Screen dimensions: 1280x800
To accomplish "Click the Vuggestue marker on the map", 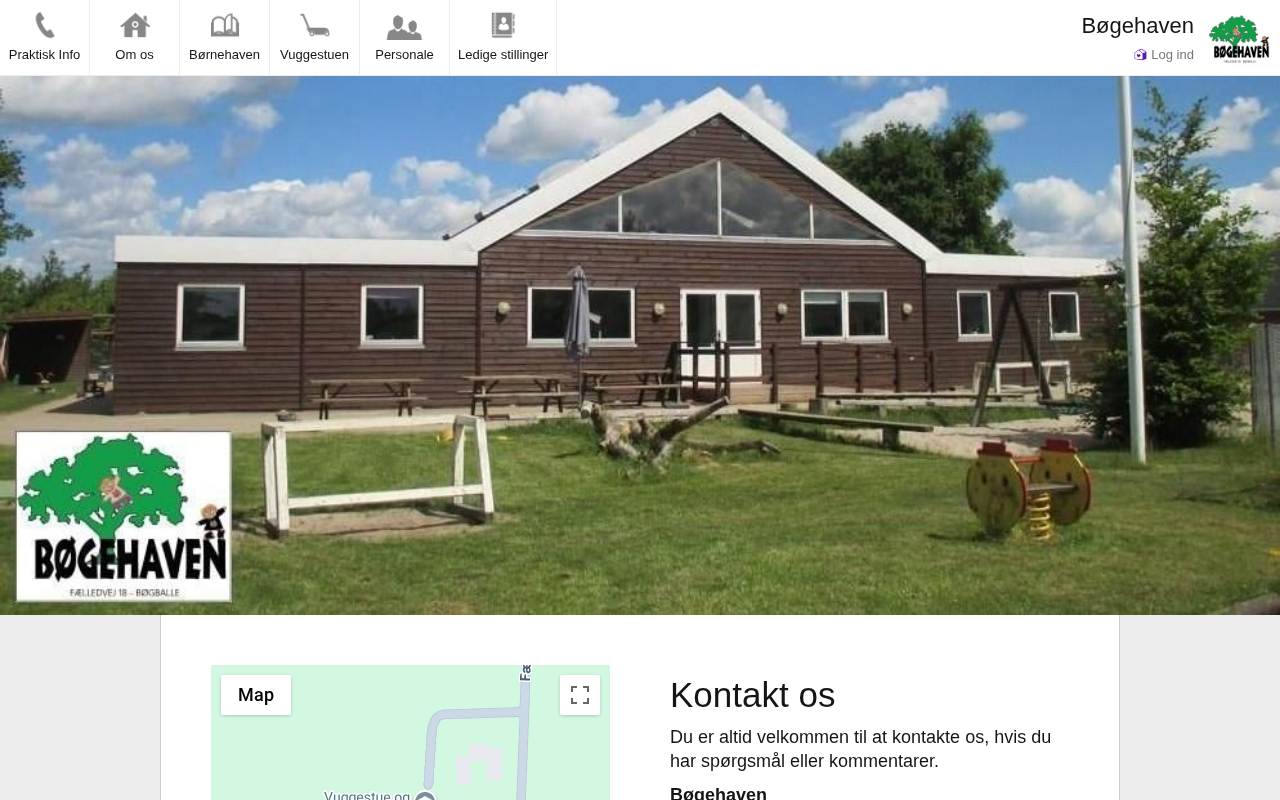I will pyautogui.click(x=425, y=796).
